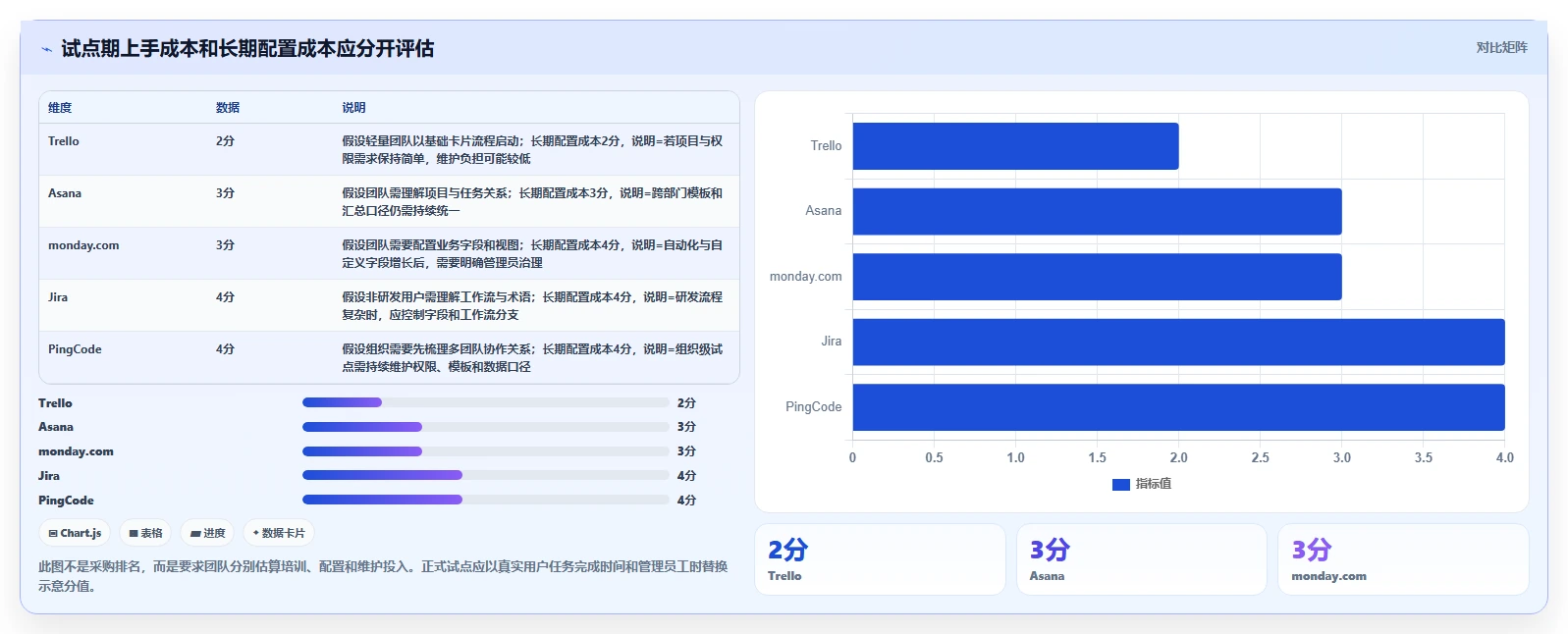Screen dimensions: 1568x634
Task: Click the 数据卡片 tag chip
Action: click(279, 533)
